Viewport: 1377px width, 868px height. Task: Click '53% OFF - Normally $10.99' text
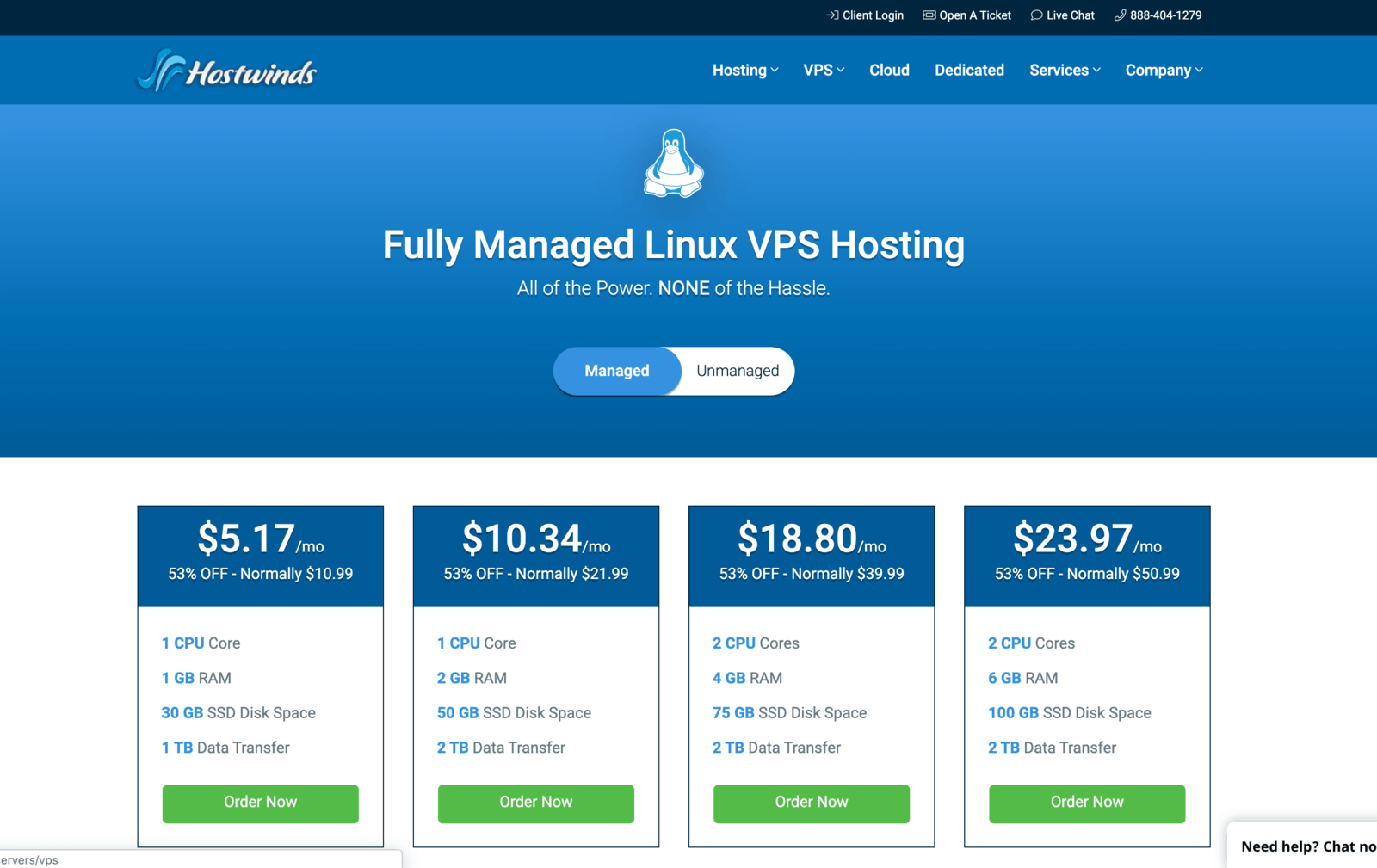click(261, 574)
